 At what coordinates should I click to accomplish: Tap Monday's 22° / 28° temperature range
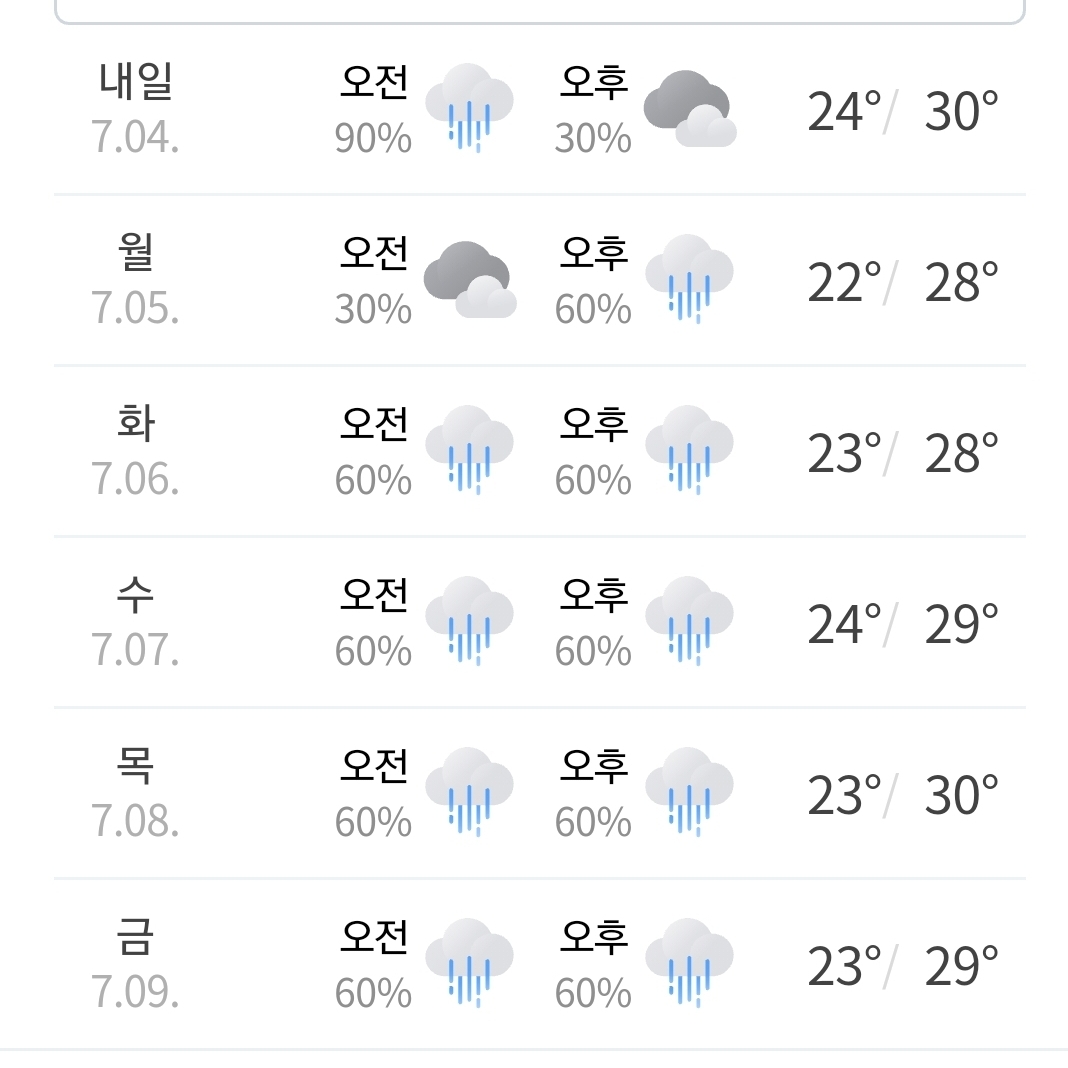tap(903, 282)
